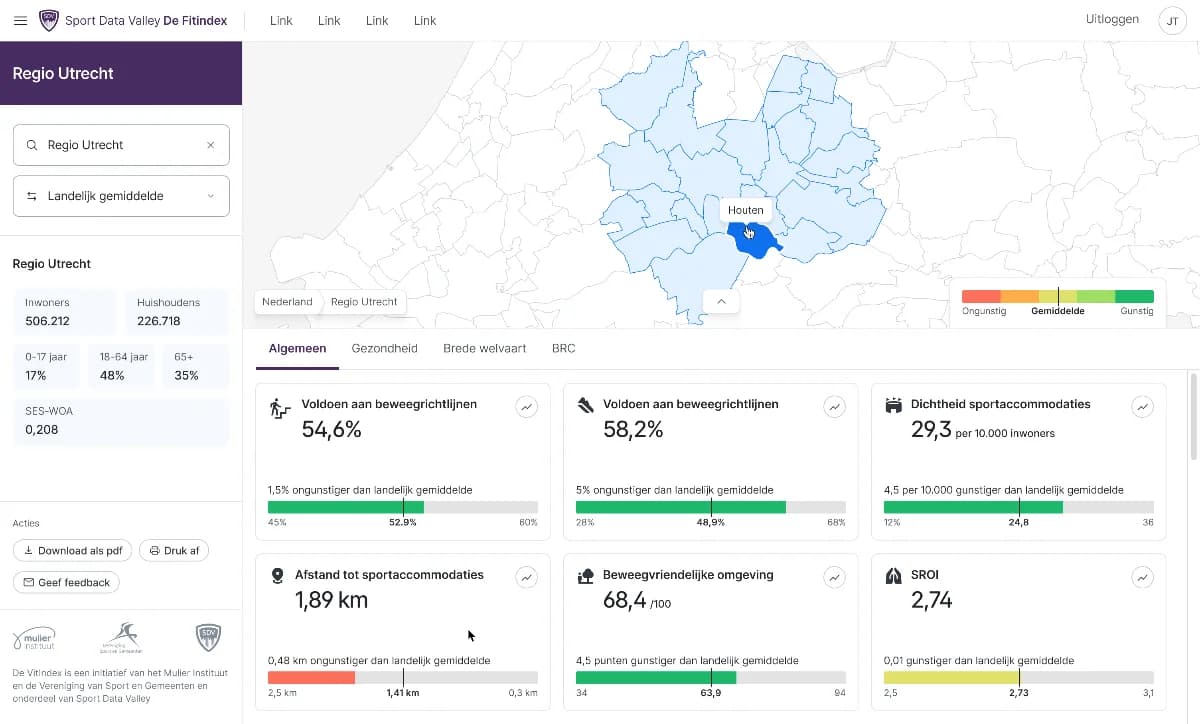
Task: Click Download als pdf button
Action: pyautogui.click(x=72, y=550)
